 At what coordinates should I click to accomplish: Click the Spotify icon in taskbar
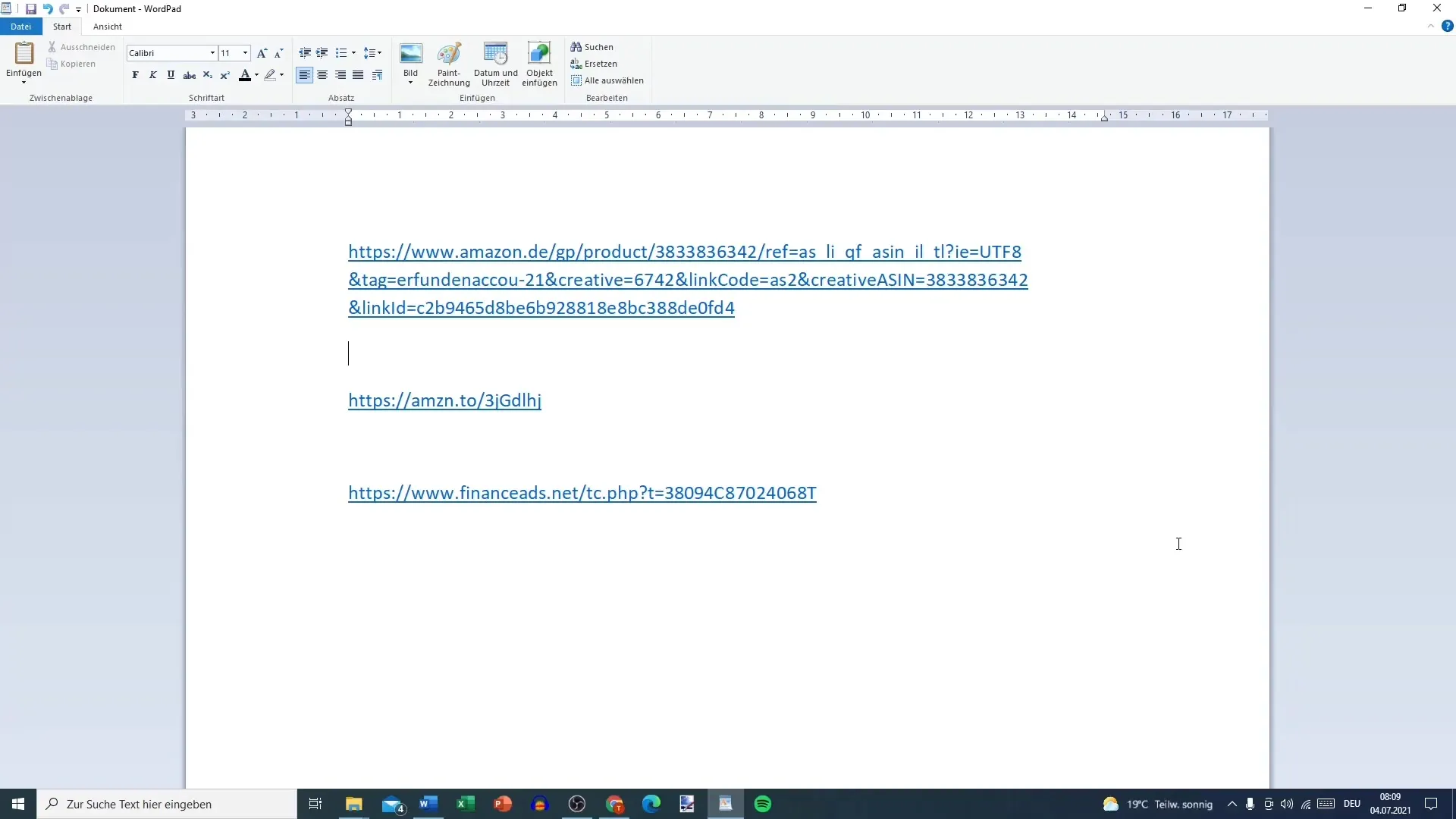(762, 803)
